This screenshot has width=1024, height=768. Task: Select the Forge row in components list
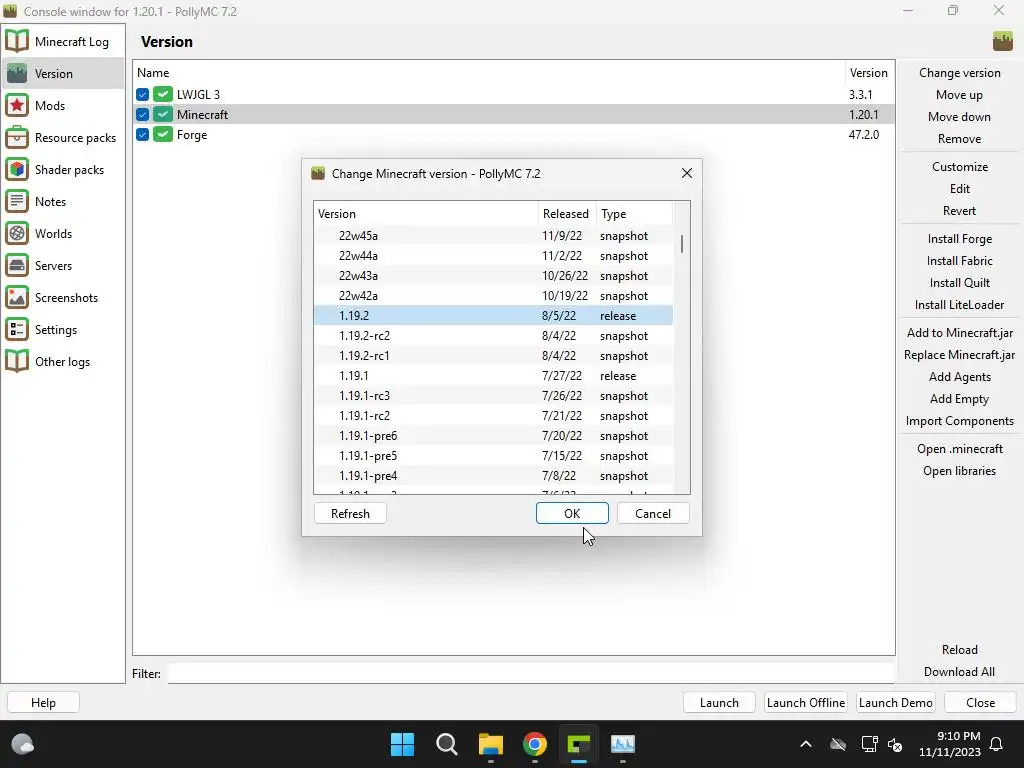[x=513, y=135]
